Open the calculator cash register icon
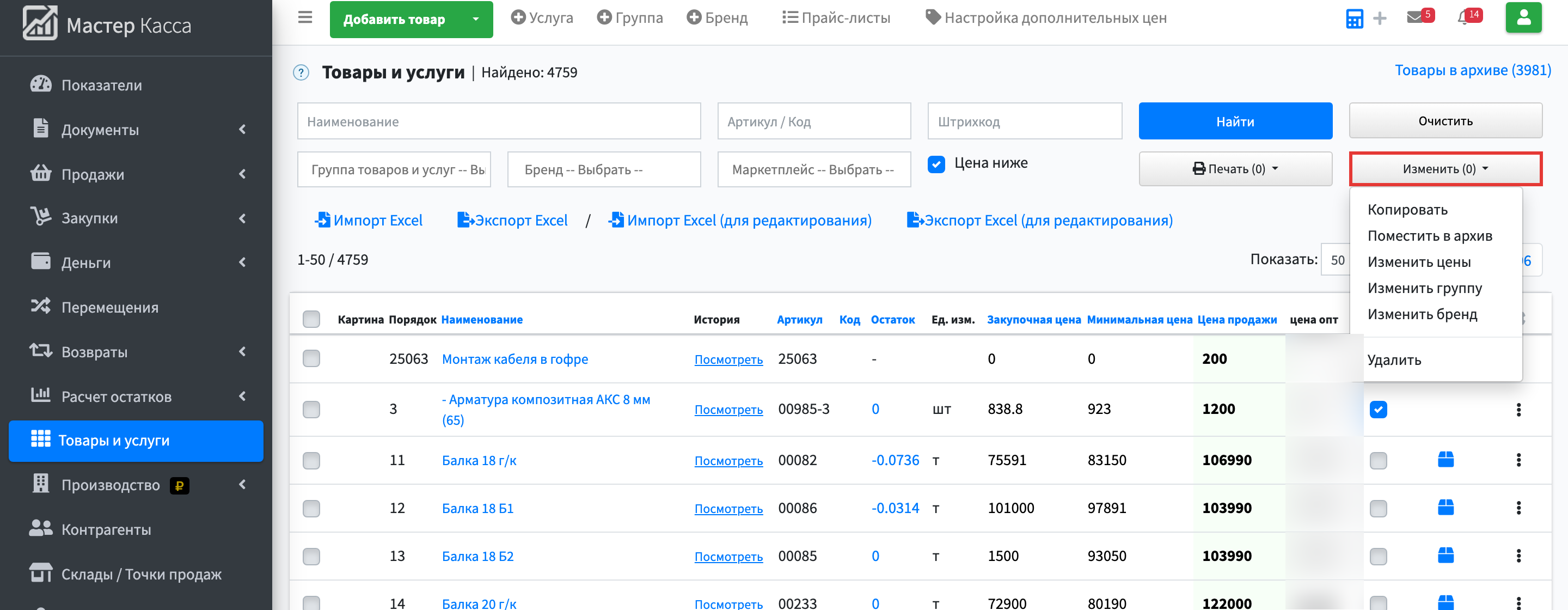1568x610 pixels. tap(1355, 19)
